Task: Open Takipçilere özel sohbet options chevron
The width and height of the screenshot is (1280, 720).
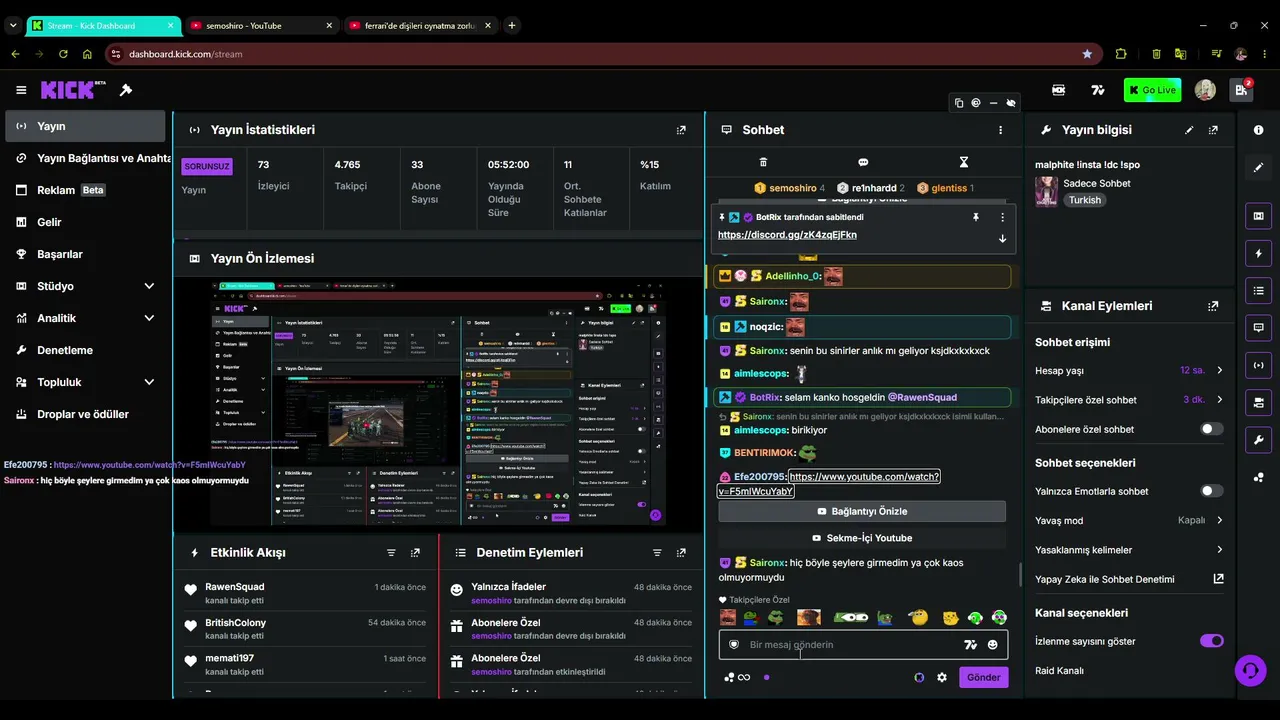Action: pos(1219,400)
